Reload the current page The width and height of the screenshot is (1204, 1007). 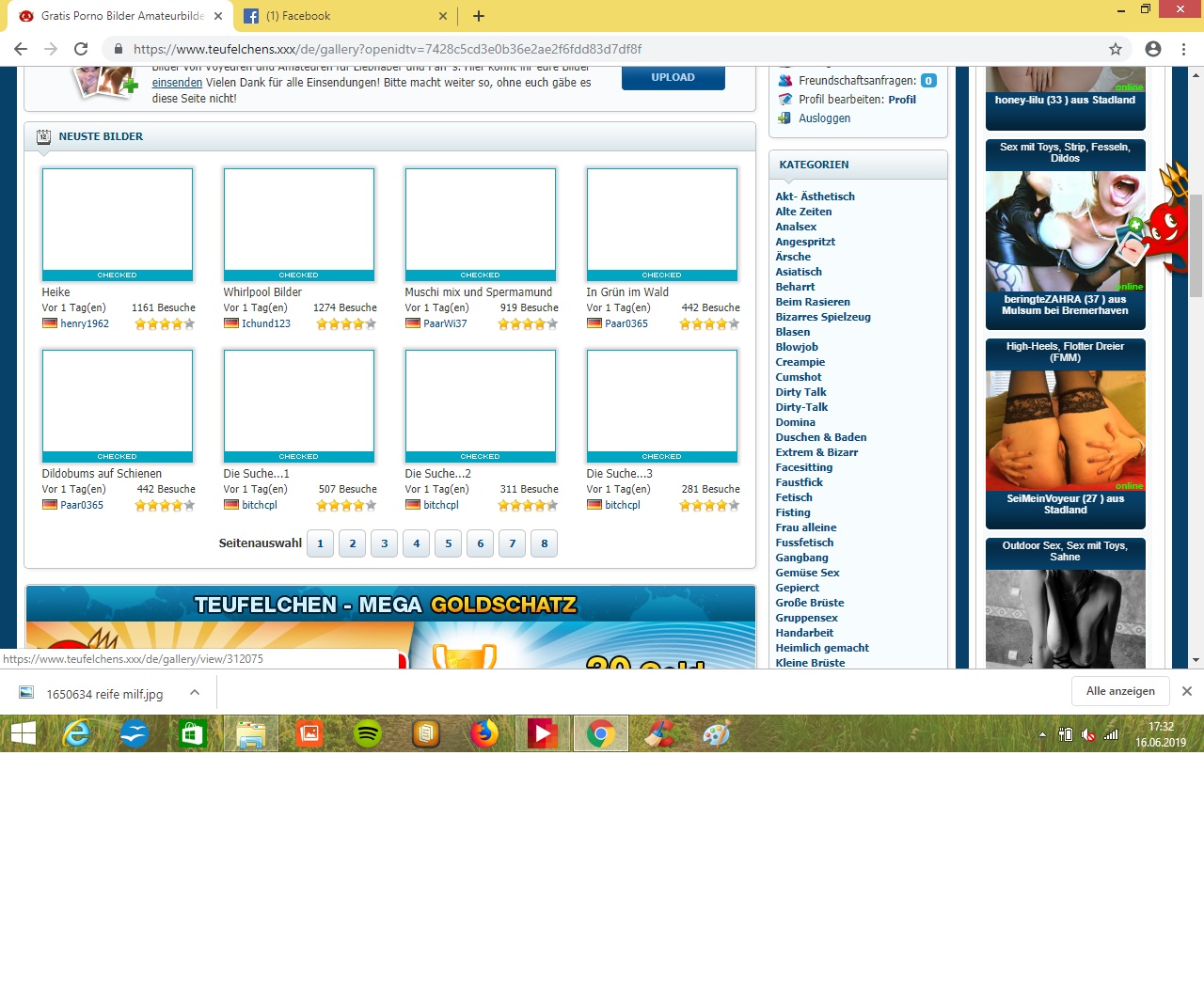point(81,49)
